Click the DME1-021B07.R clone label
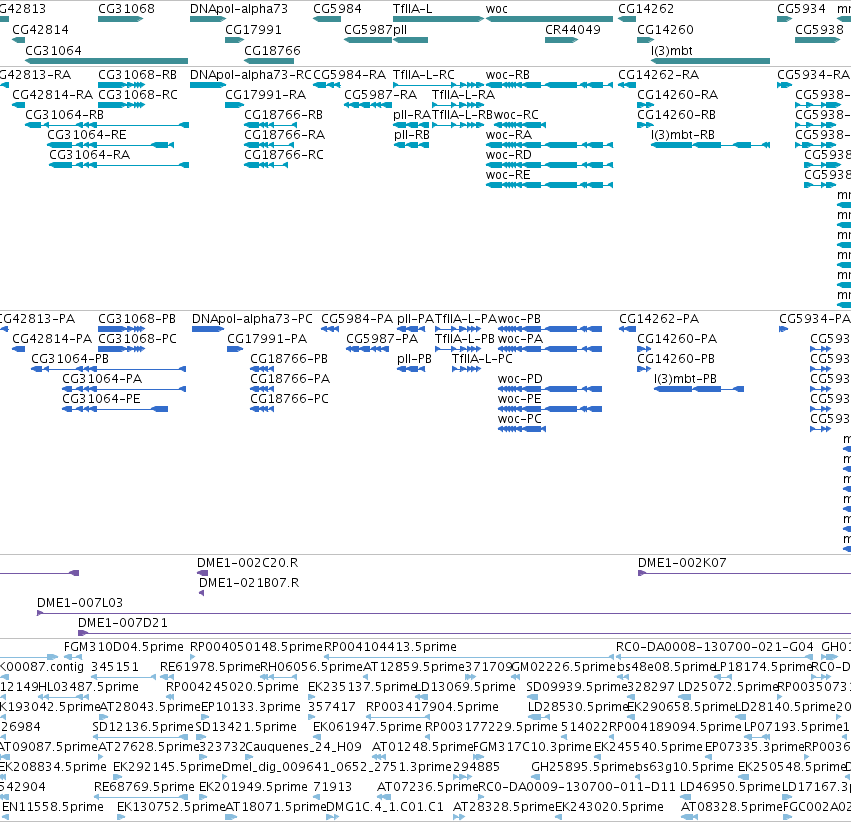The width and height of the screenshot is (851, 822). [249, 583]
